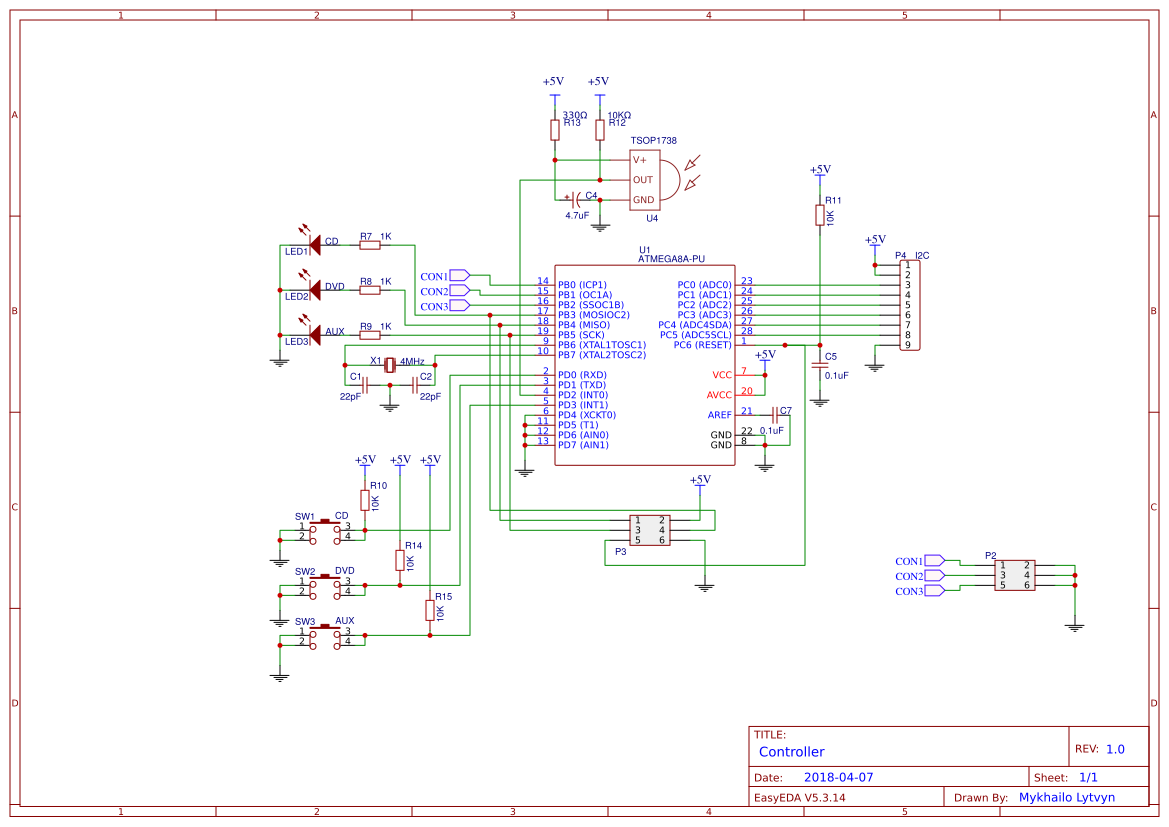The image size is (1169, 827).
Task: Click the ATMEGA8A-PU microcontroller symbol U1
Action: coord(645,365)
